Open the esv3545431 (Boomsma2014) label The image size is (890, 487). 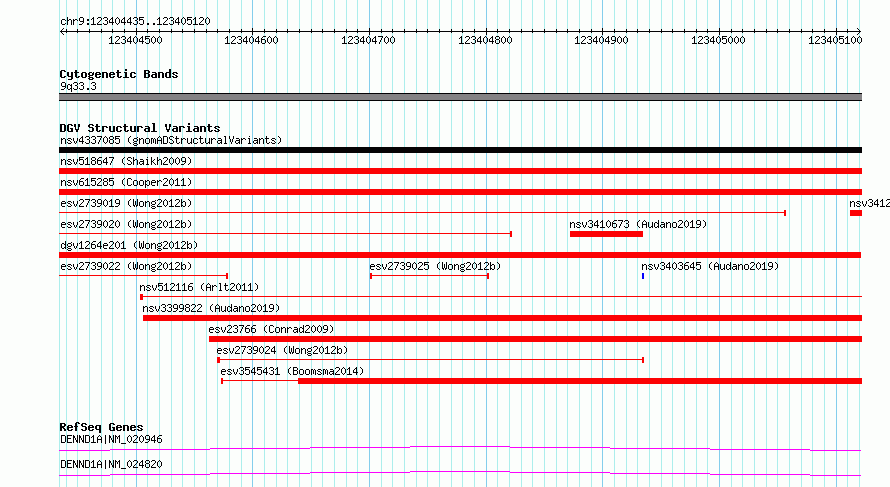[292, 371]
